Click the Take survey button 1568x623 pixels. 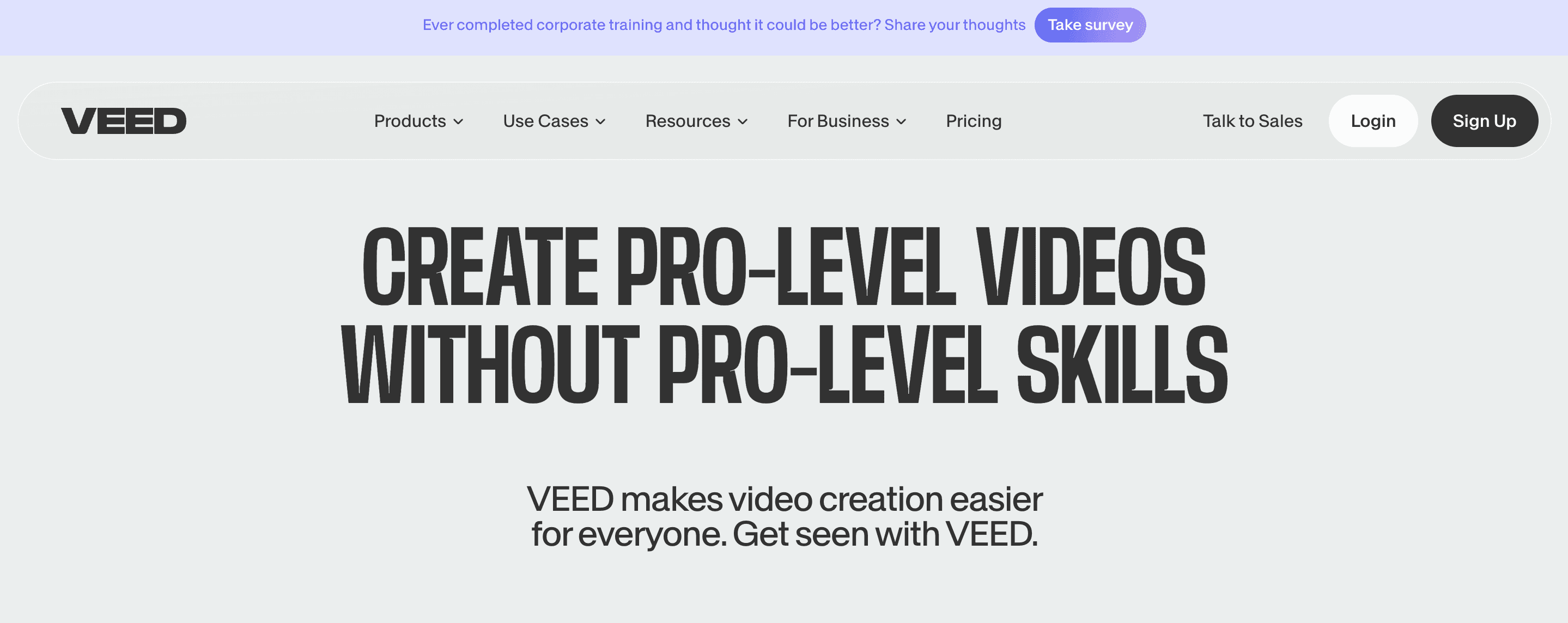(x=1090, y=24)
